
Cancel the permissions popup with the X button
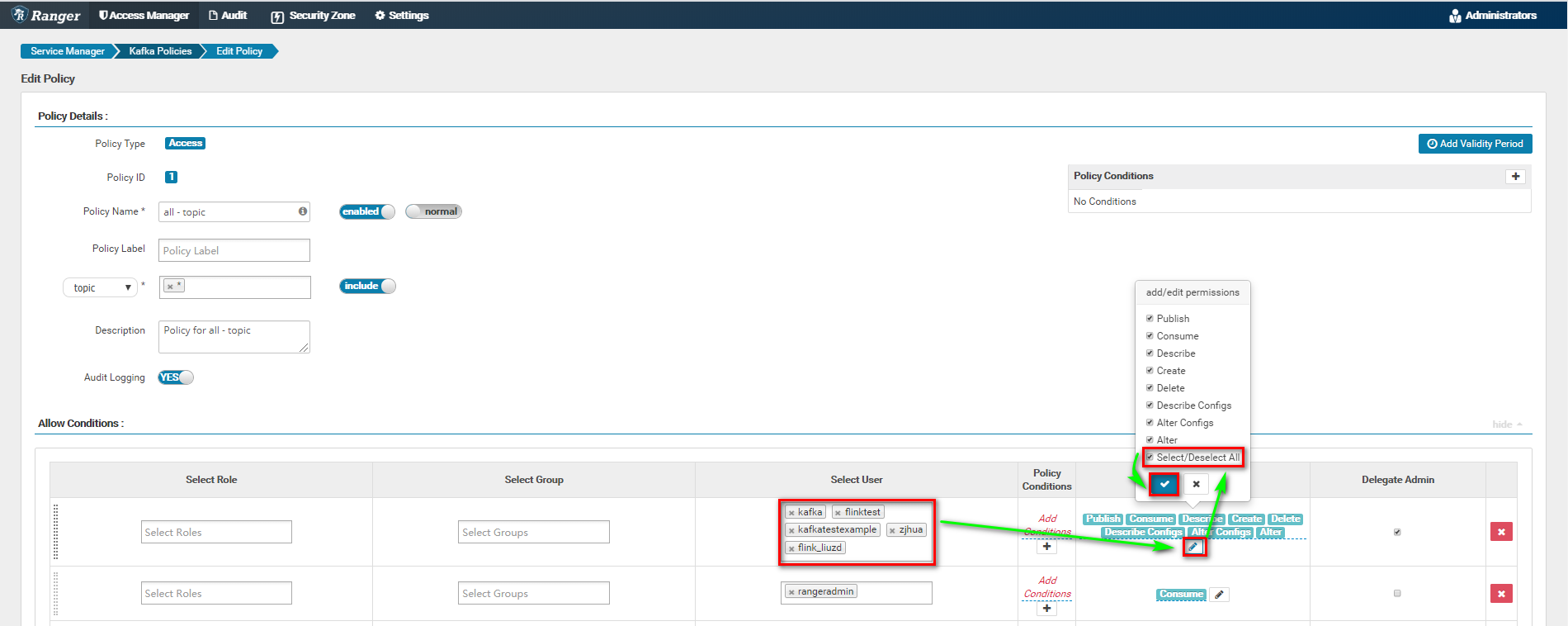tap(1196, 484)
